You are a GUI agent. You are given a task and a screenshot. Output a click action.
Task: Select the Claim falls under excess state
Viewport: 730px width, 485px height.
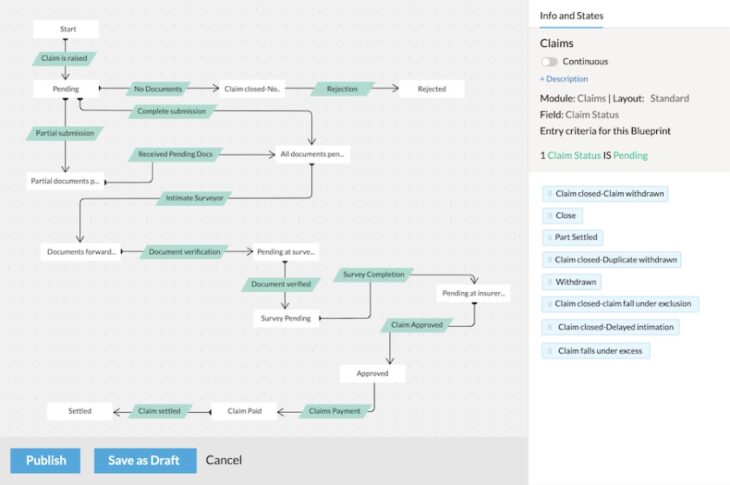click(x=602, y=350)
